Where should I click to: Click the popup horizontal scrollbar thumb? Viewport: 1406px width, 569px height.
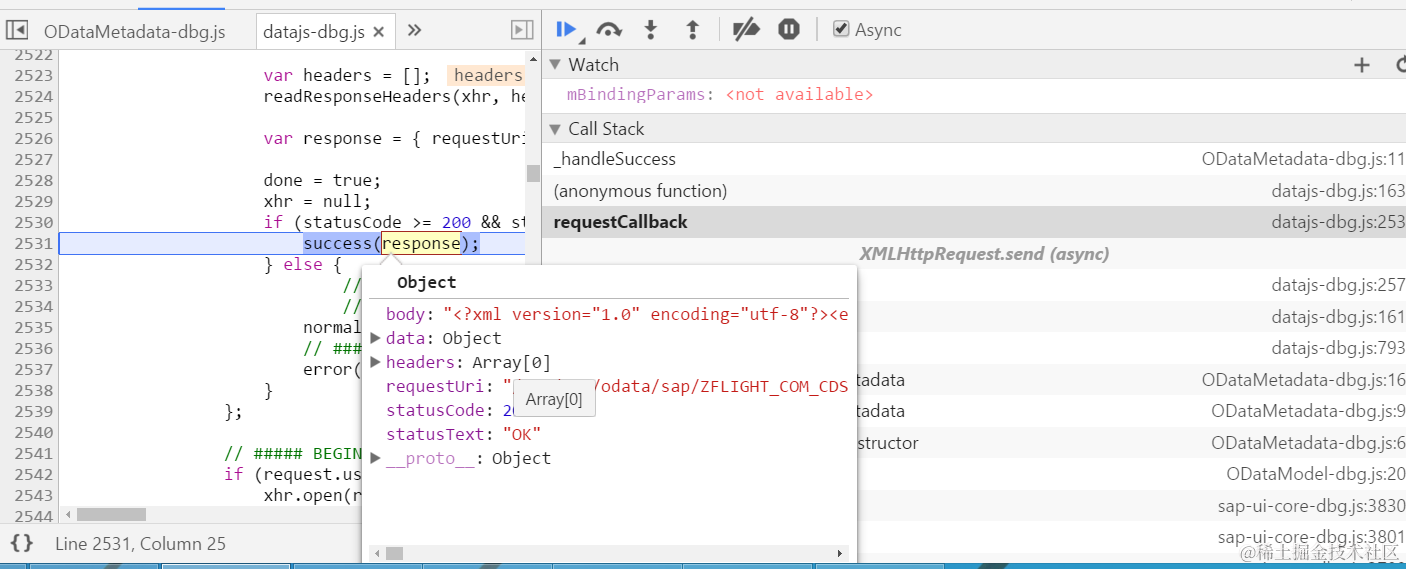pos(394,553)
